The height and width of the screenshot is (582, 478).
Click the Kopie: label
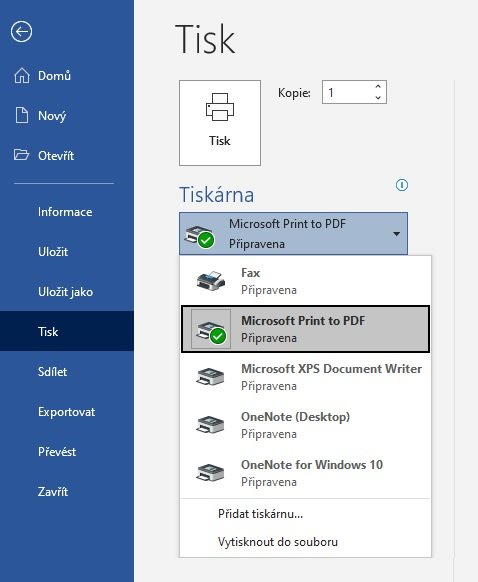[x=294, y=93]
